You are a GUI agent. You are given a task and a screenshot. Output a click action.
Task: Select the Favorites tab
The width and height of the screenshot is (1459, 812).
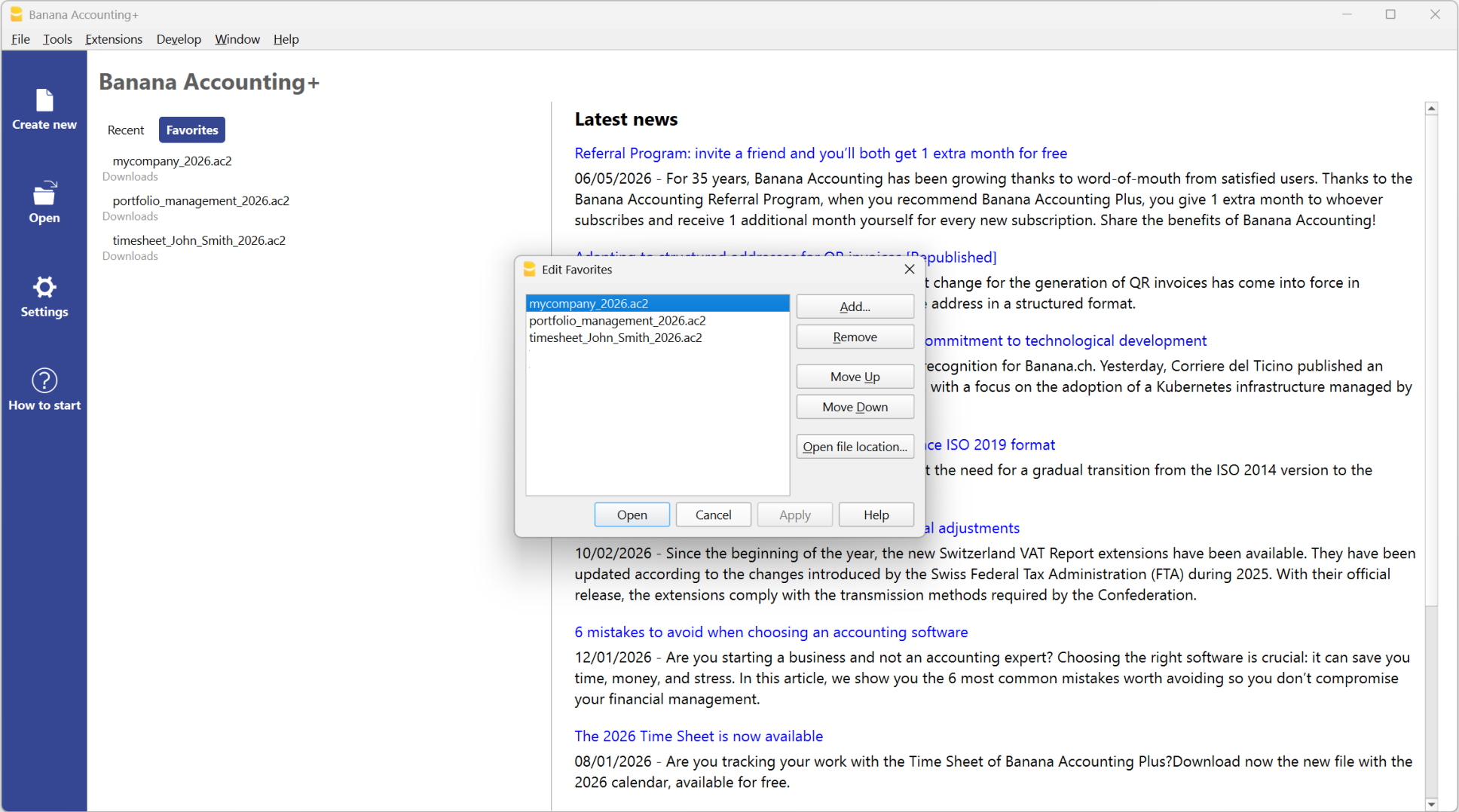click(192, 130)
